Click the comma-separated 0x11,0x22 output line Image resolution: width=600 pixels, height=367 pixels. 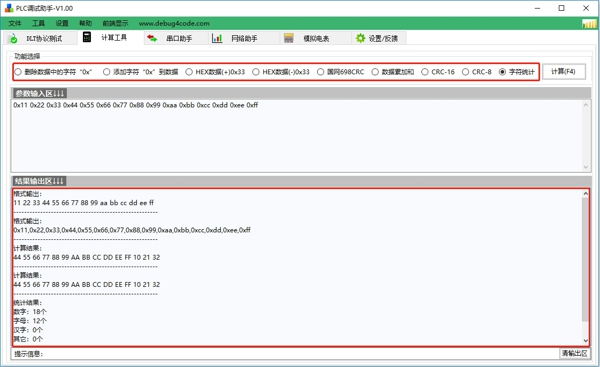point(132,230)
